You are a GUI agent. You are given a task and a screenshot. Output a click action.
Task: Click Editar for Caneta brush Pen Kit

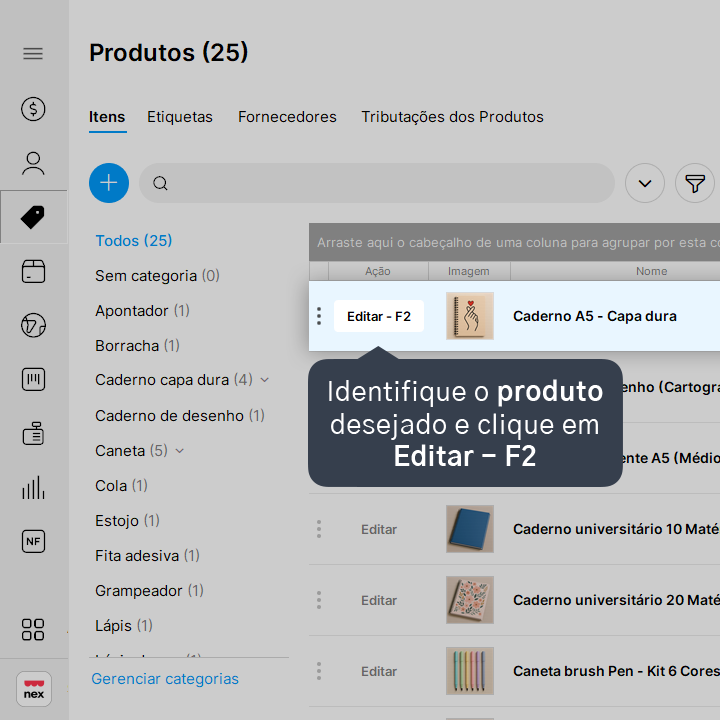[x=379, y=671]
